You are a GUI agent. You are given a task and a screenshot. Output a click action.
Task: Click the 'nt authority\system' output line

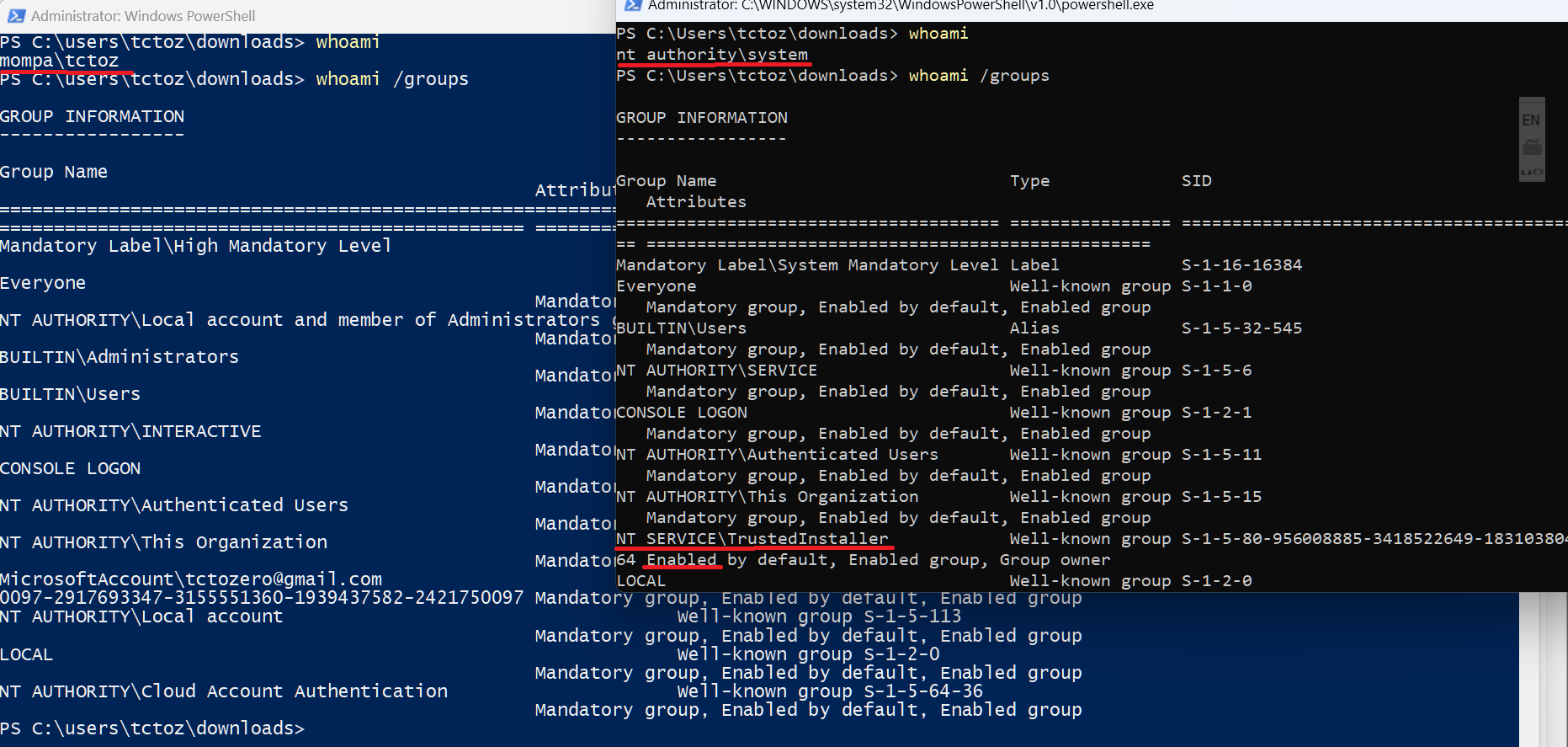(712, 55)
